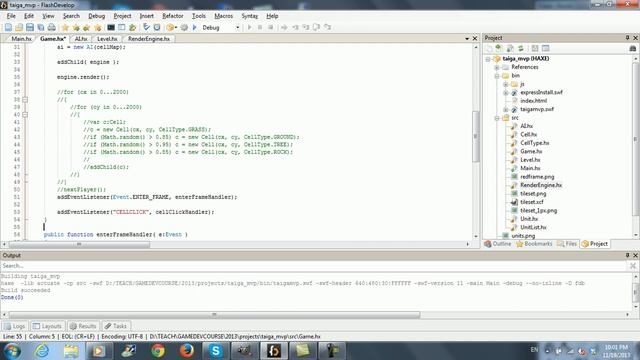Show the Outline panel tab
640x360 pixels.
coord(498,244)
